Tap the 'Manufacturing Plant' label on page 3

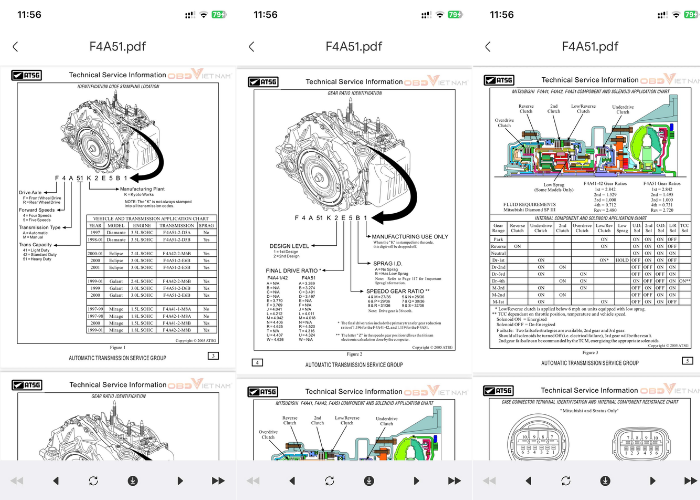(142, 189)
